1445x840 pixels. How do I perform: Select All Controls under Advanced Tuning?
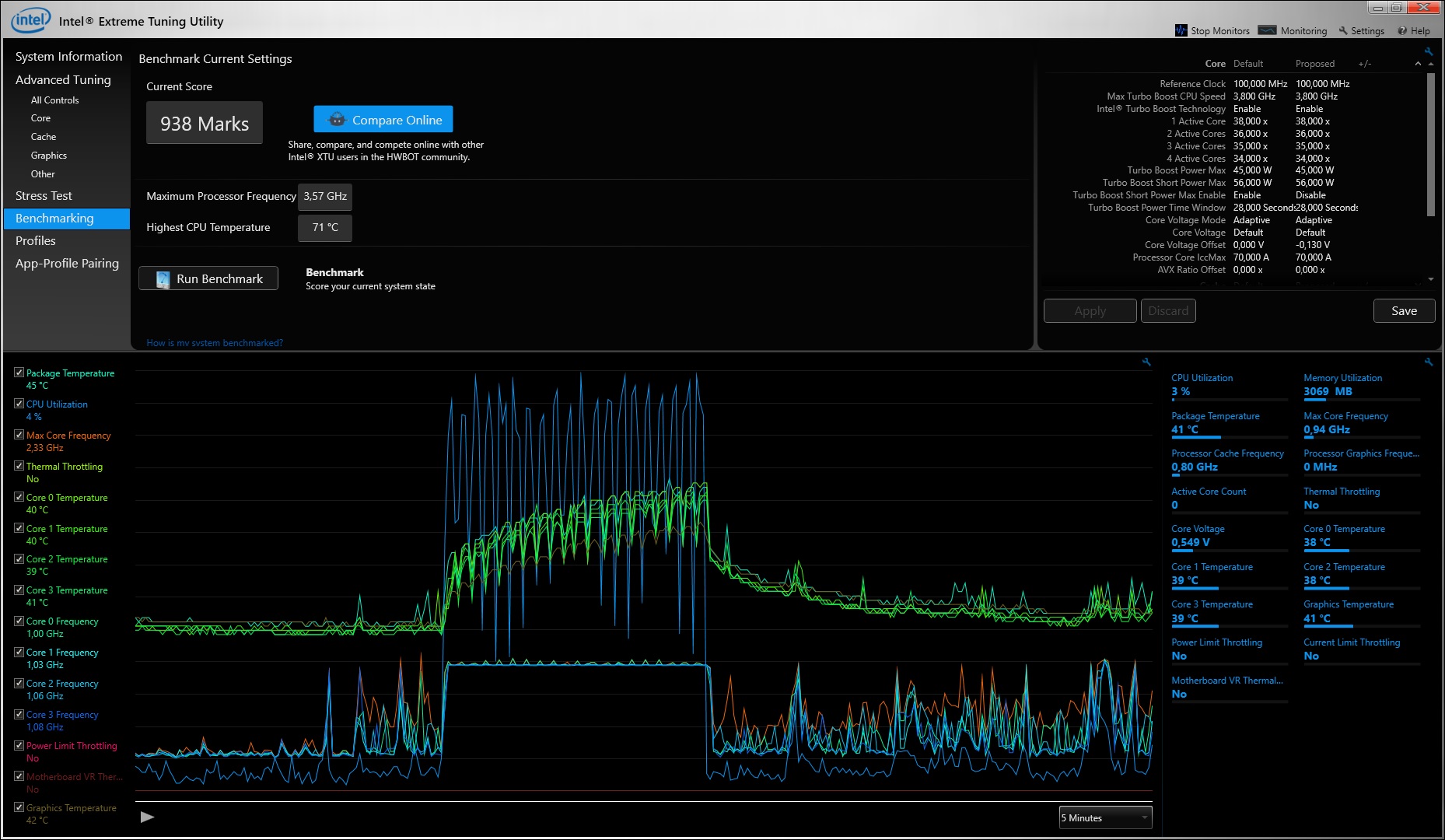[54, 100]
